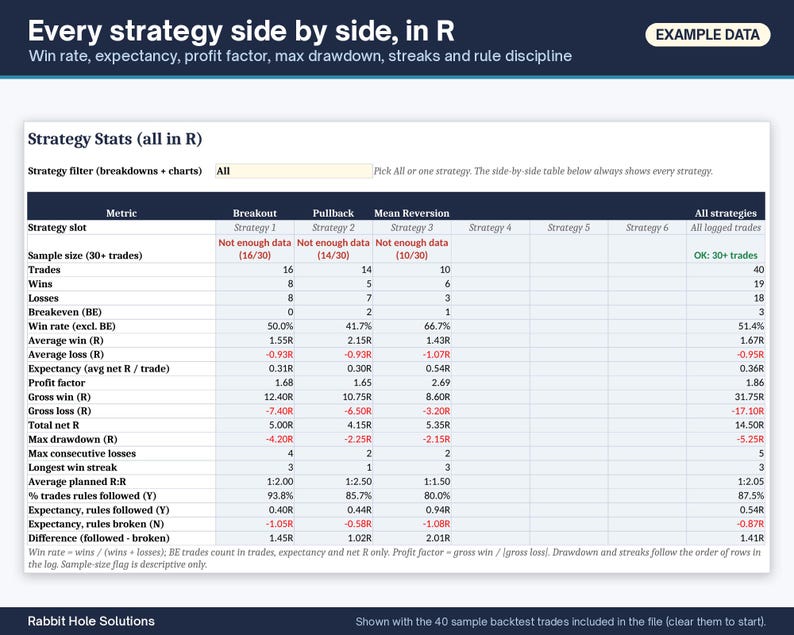The height and width of the screenshot is (635, 794).
Task: Click Mean Reversion average loss -1.07R
Action: click(436, 354)
